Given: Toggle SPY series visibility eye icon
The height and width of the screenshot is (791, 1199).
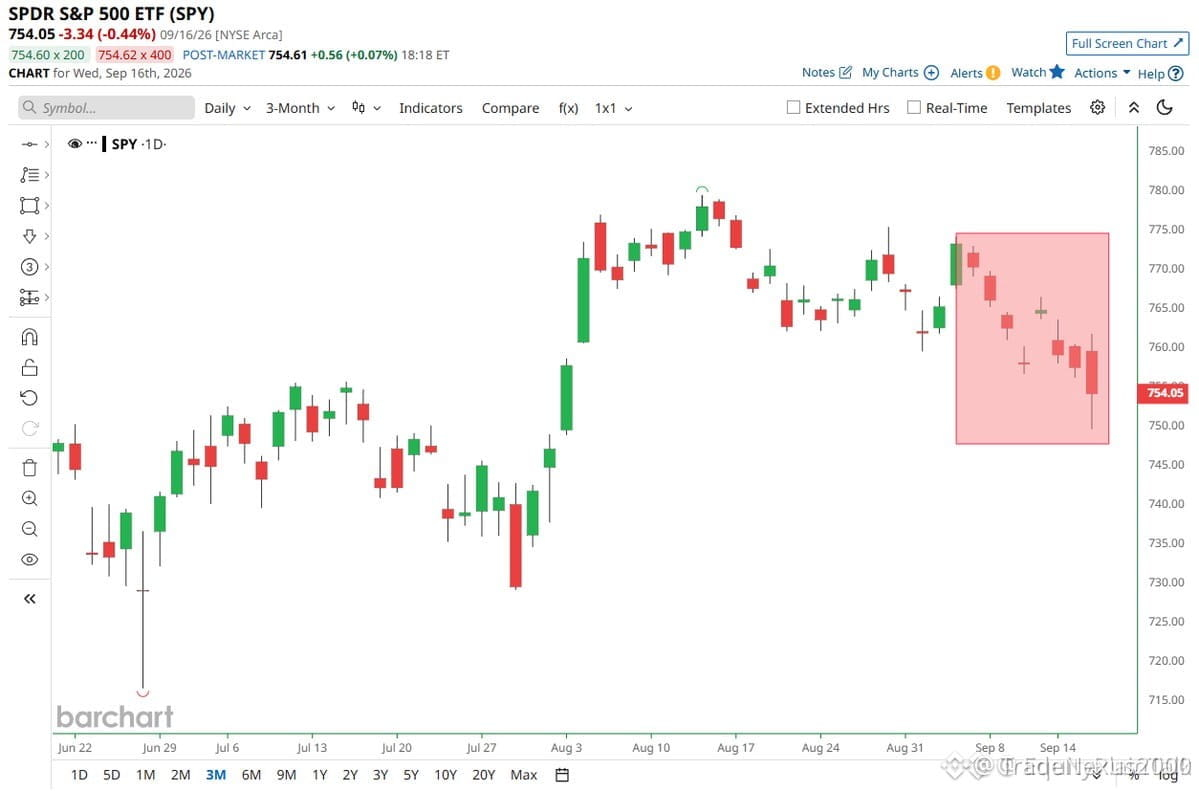Looking at the screenshot, I should pos(74,144).
